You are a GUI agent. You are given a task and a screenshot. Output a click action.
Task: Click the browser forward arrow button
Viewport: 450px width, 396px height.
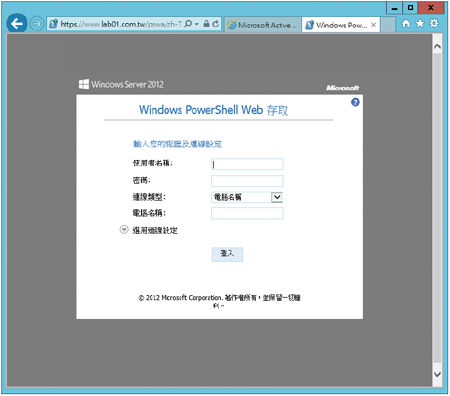coord(36,24)
